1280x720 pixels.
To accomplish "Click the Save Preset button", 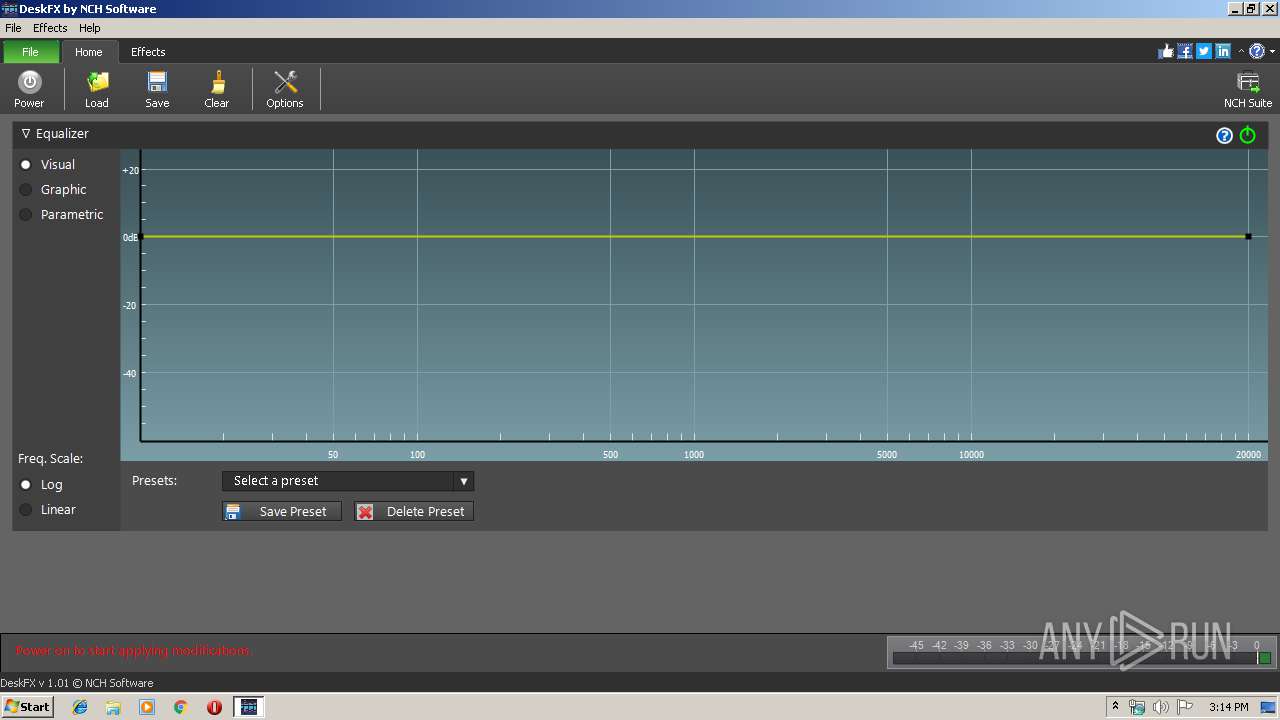I will tap(282, 511).
